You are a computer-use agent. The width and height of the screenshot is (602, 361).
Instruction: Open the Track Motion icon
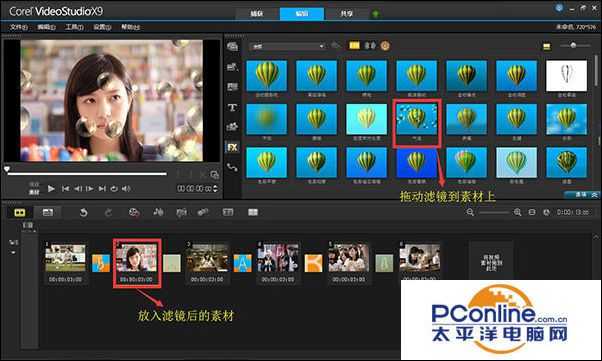(x=203, y=212)
